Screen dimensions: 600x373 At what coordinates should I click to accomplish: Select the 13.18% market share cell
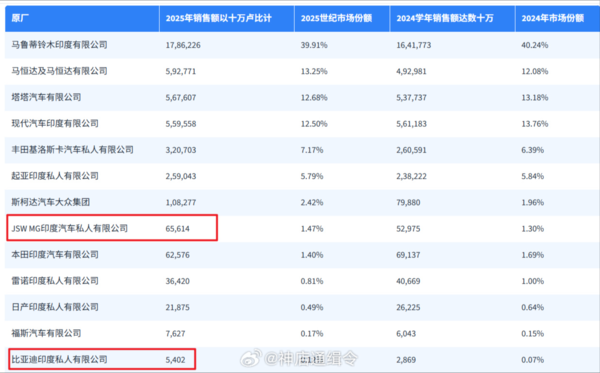(x=535, y=98)
